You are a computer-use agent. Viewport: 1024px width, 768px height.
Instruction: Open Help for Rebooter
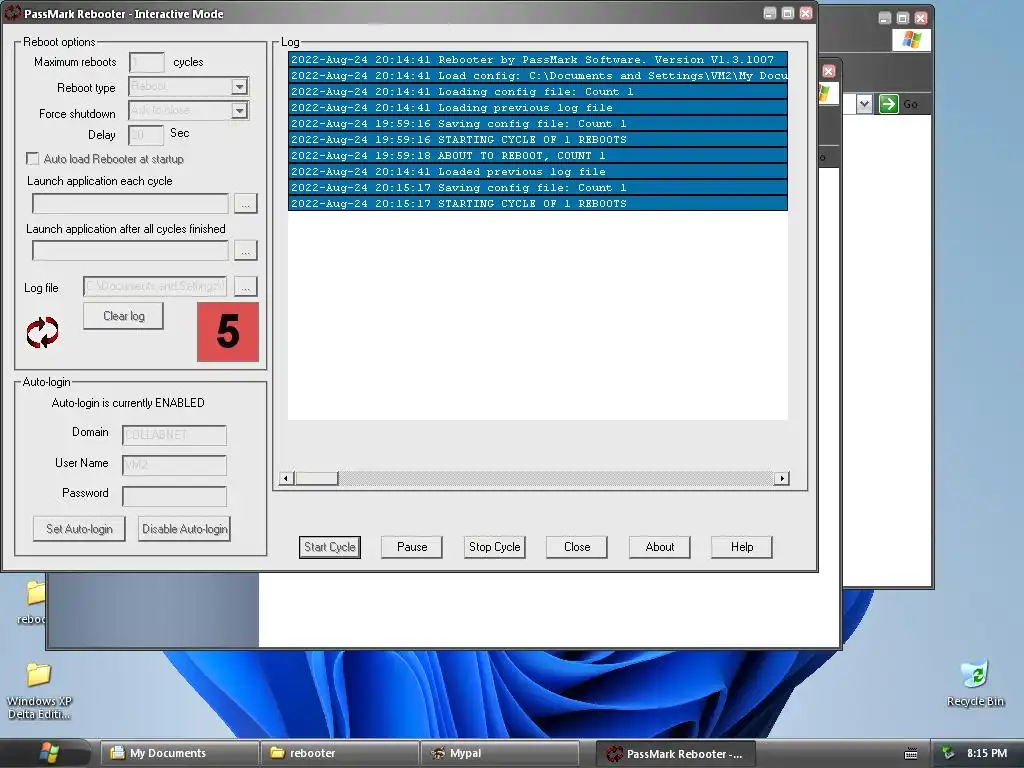pos(742,547)
